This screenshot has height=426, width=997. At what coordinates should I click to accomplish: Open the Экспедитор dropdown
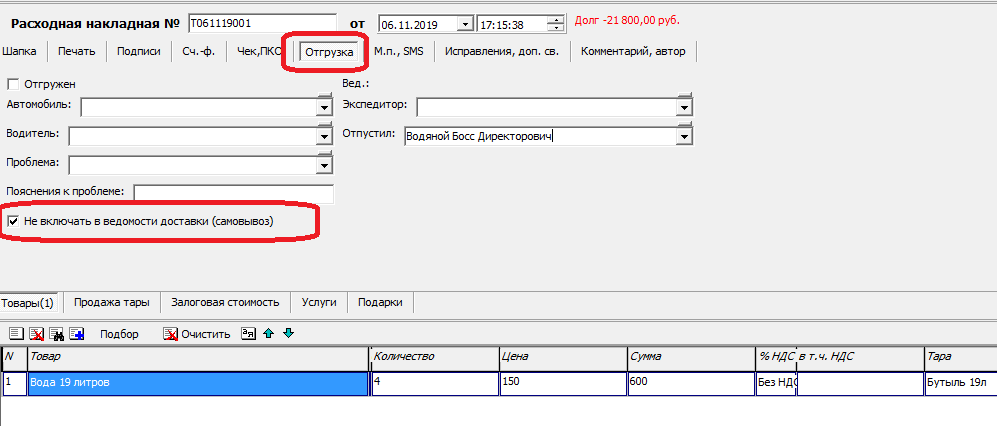coord(684,107)
